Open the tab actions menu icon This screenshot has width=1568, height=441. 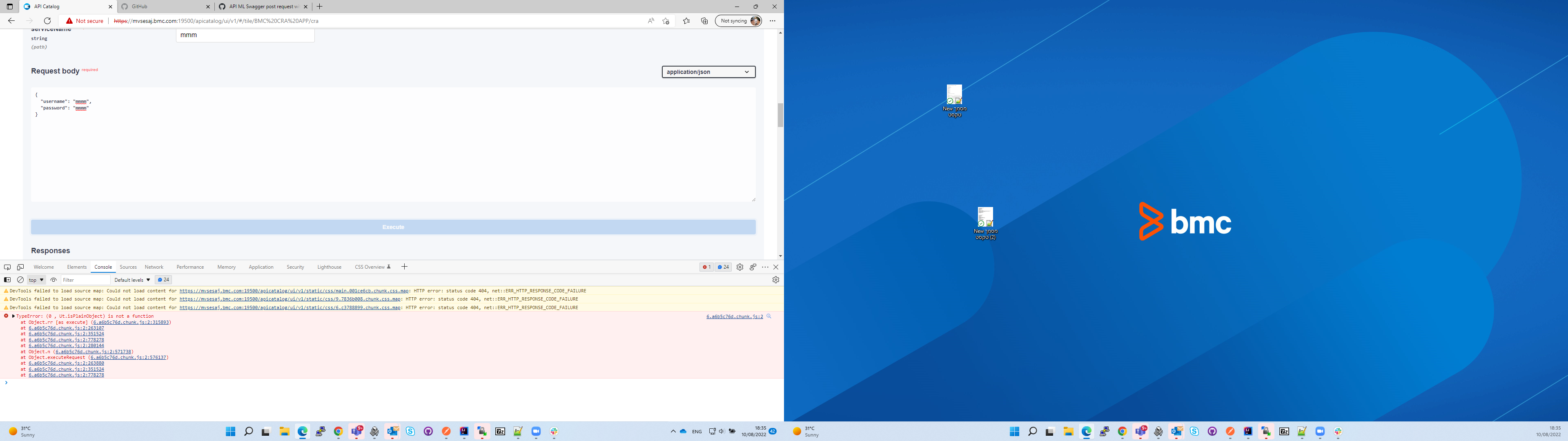9,6
